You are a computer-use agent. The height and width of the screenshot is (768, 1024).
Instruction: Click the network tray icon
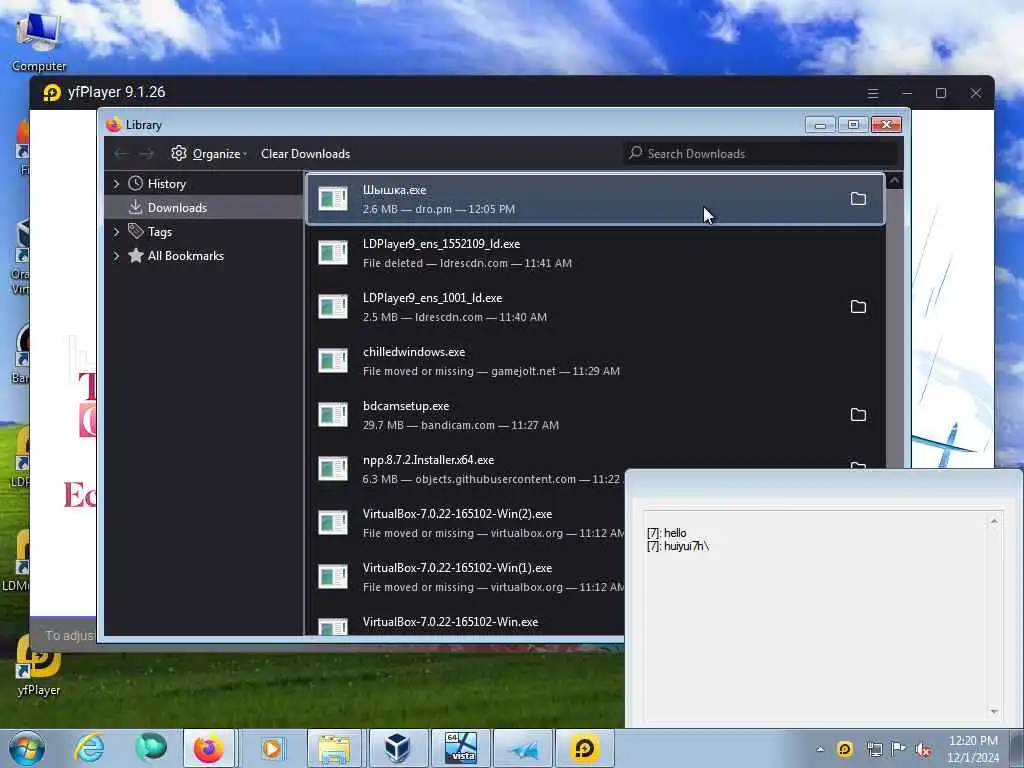[x=874, y=749]
